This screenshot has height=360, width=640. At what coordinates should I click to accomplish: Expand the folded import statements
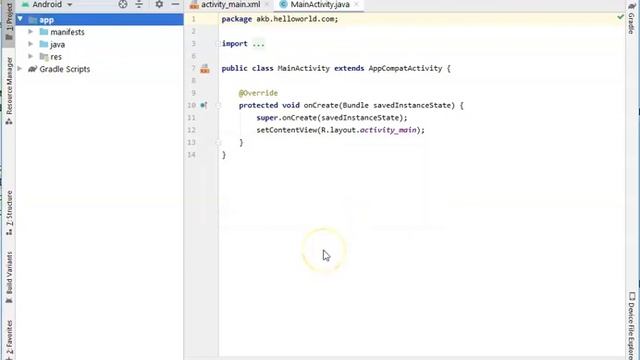pos(218,44)
